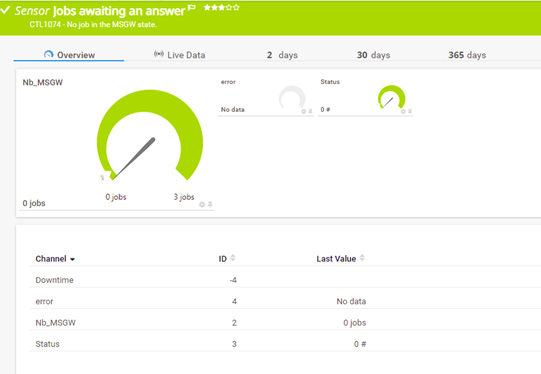Click the flag icon next to the sensor title
The height and width of the screenshot is (374, 541).
coord(192,8)
